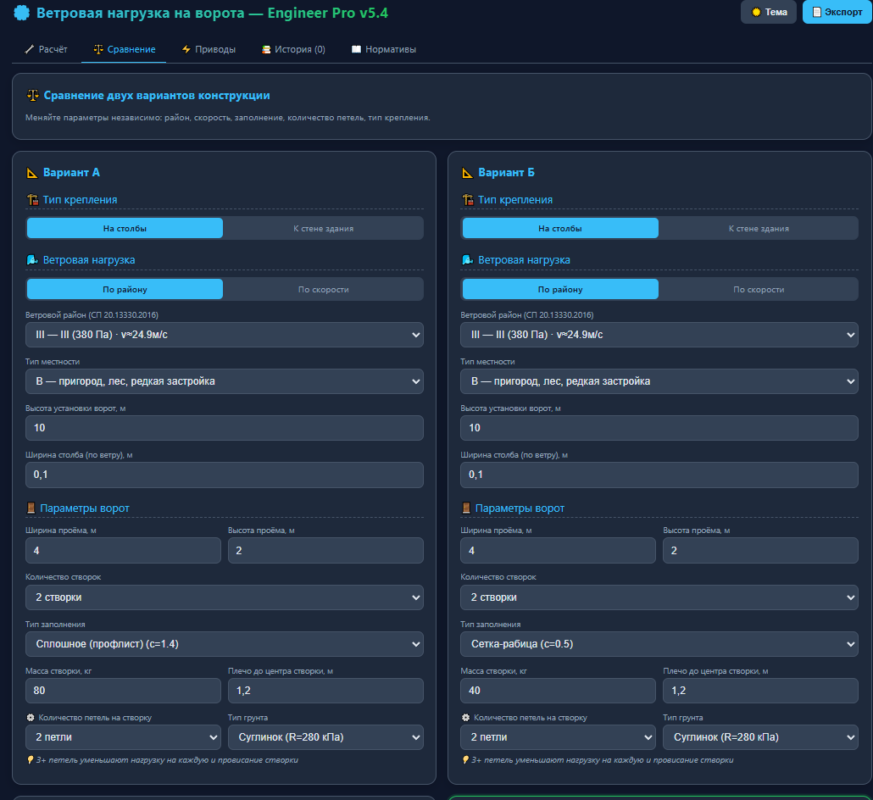Click the triangle ruler icon next to Вариант А
This screenshot has width=873, height=800.
(x=32, y=173)
